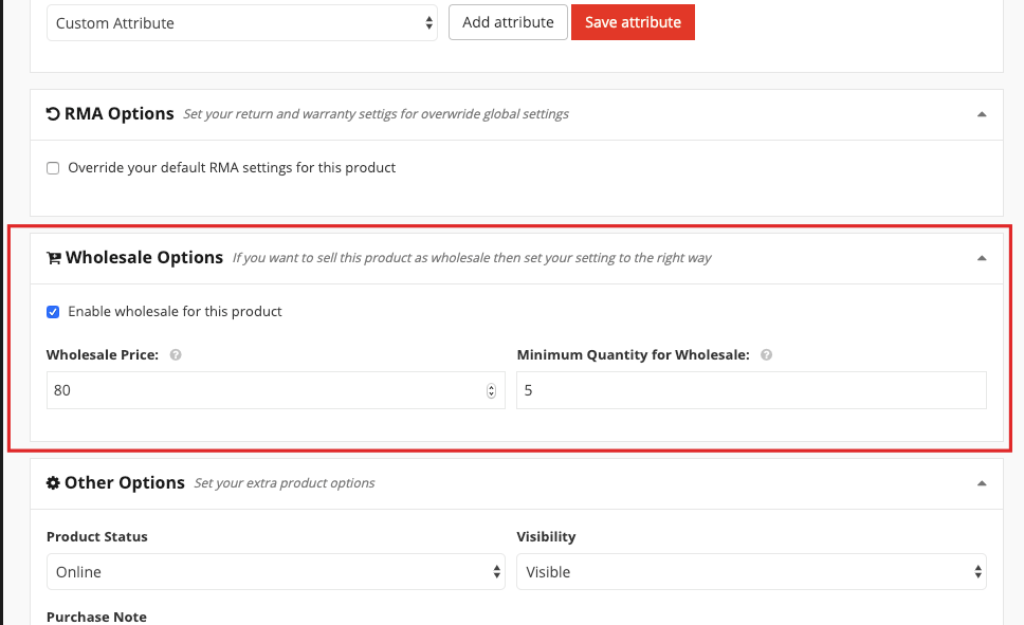Click the Minimum Quantity for Wholesale field
The width and height of the screenshot is (1024, 625).
point(750,391)
